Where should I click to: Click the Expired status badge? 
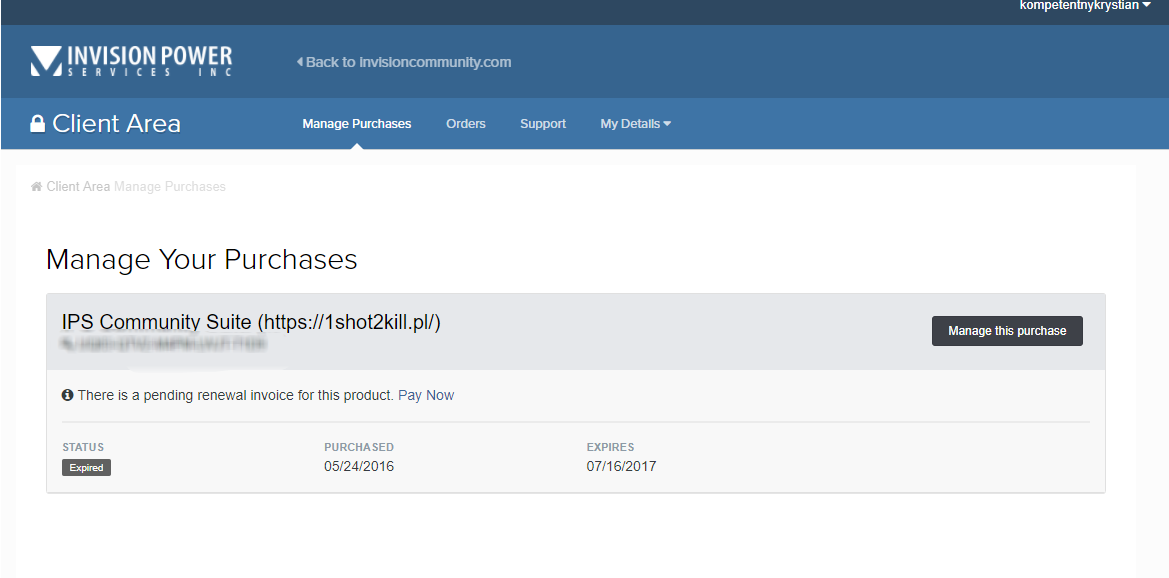(86, 468)
